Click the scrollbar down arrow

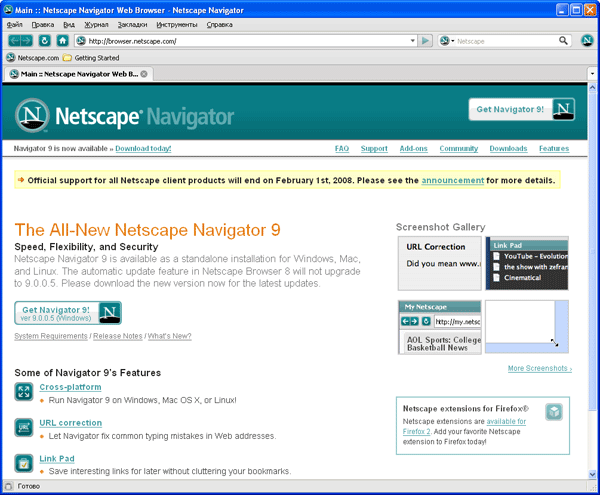coord(592,474)
